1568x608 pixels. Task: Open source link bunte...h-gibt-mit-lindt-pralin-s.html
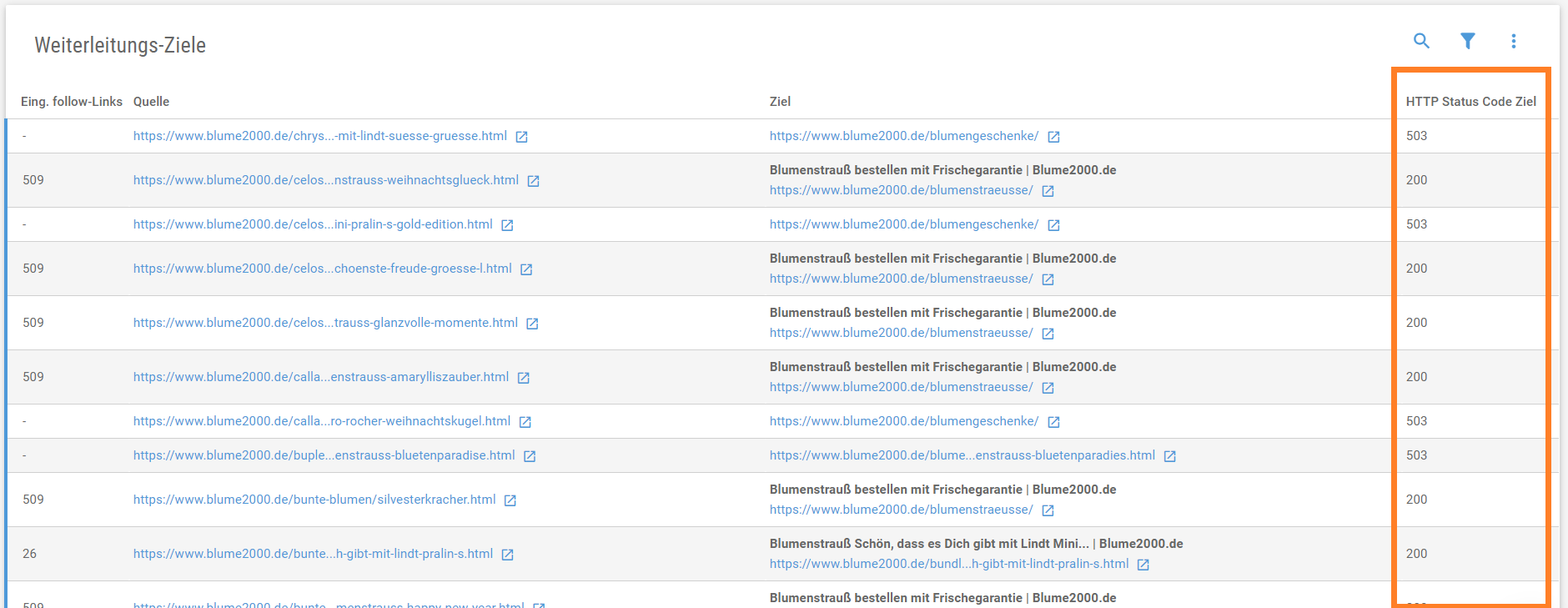(313, 554)
